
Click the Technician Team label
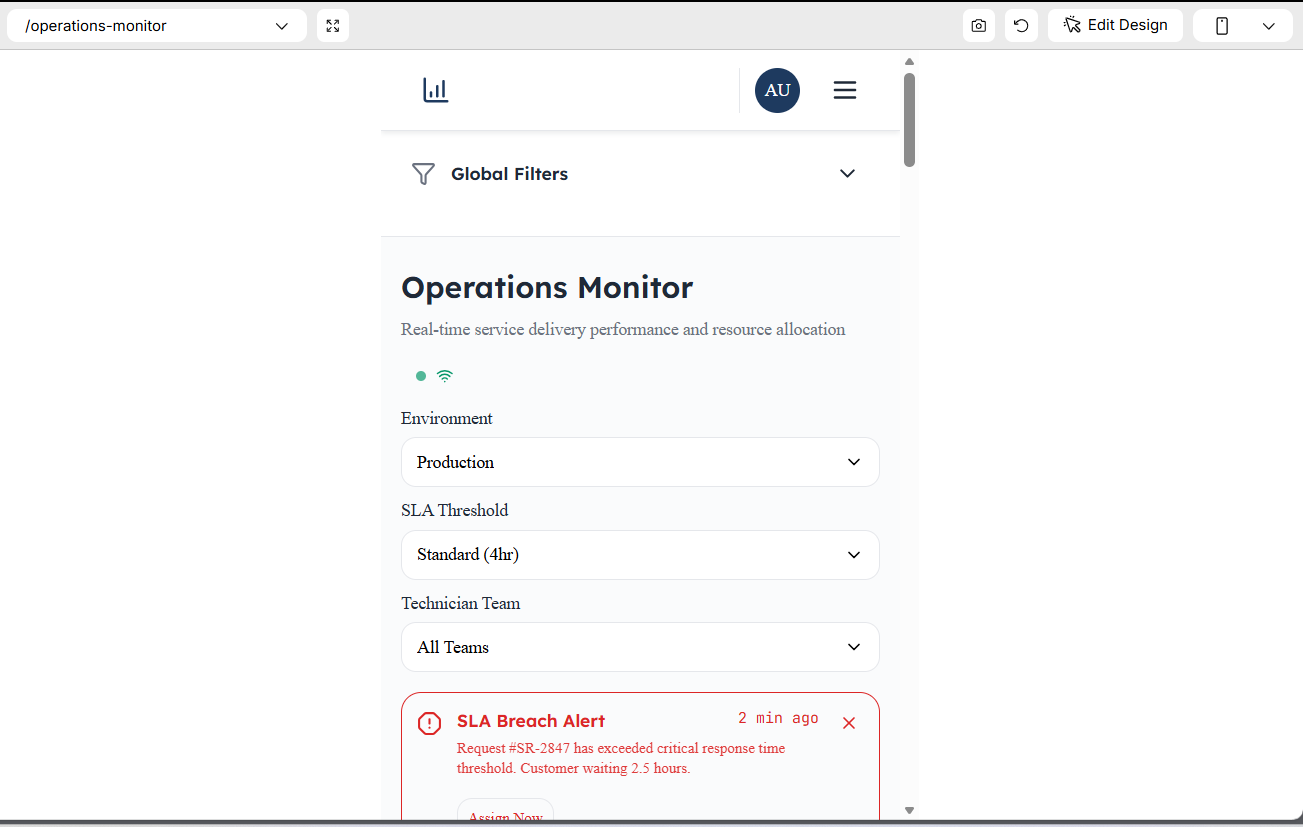tap(461, 603)
